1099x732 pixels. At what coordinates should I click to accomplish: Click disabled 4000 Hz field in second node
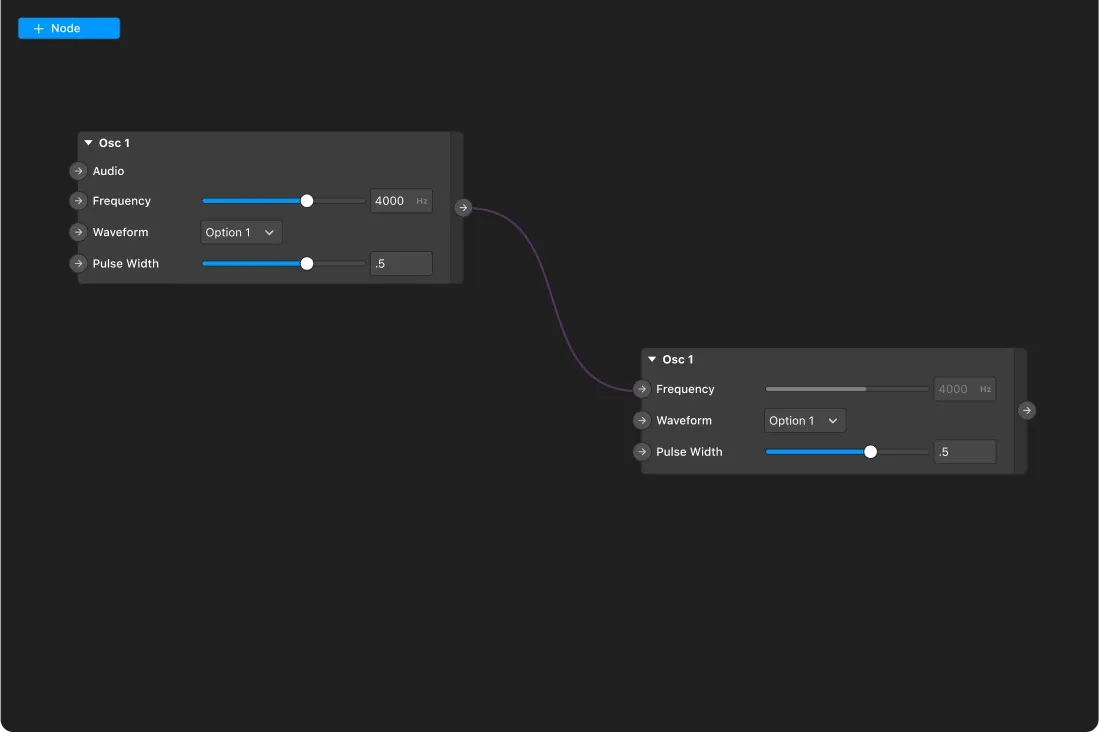coord(964,389)
